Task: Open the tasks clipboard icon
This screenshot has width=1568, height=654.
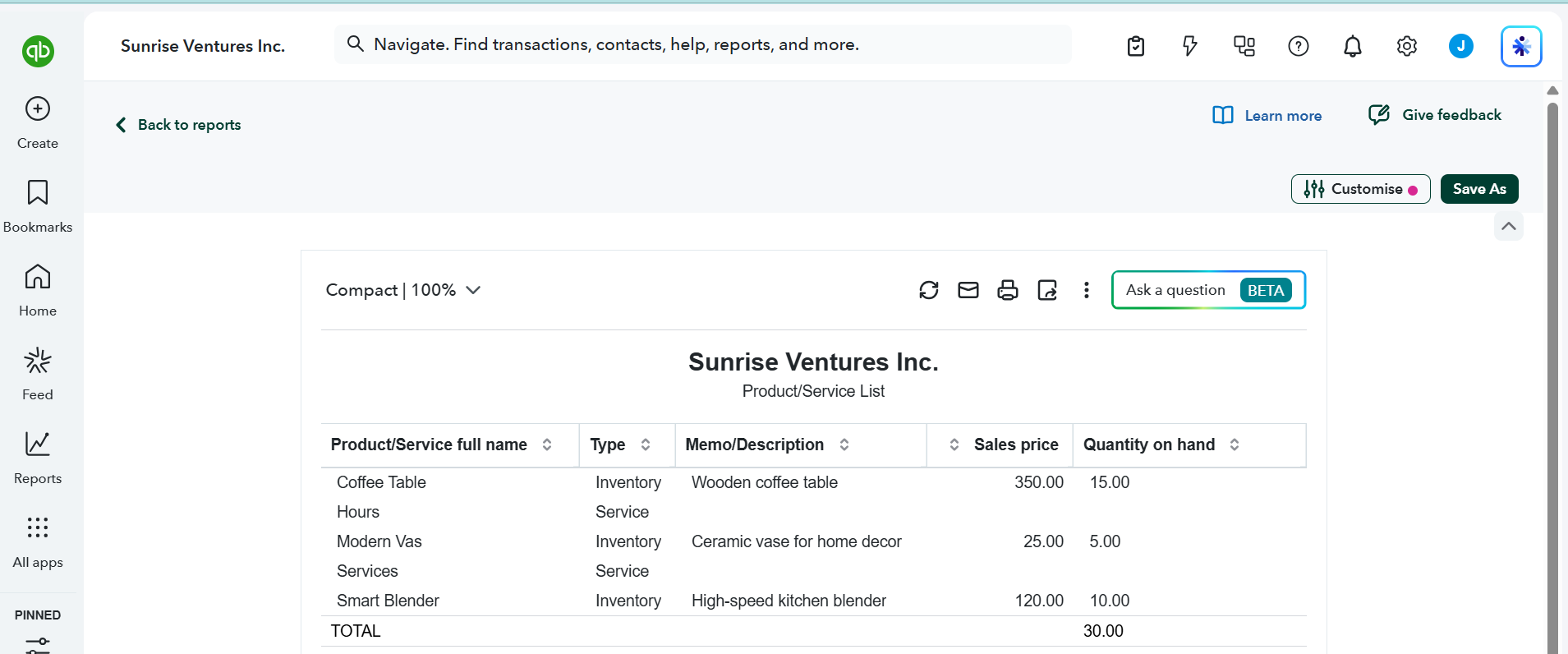Action: 1136,46
